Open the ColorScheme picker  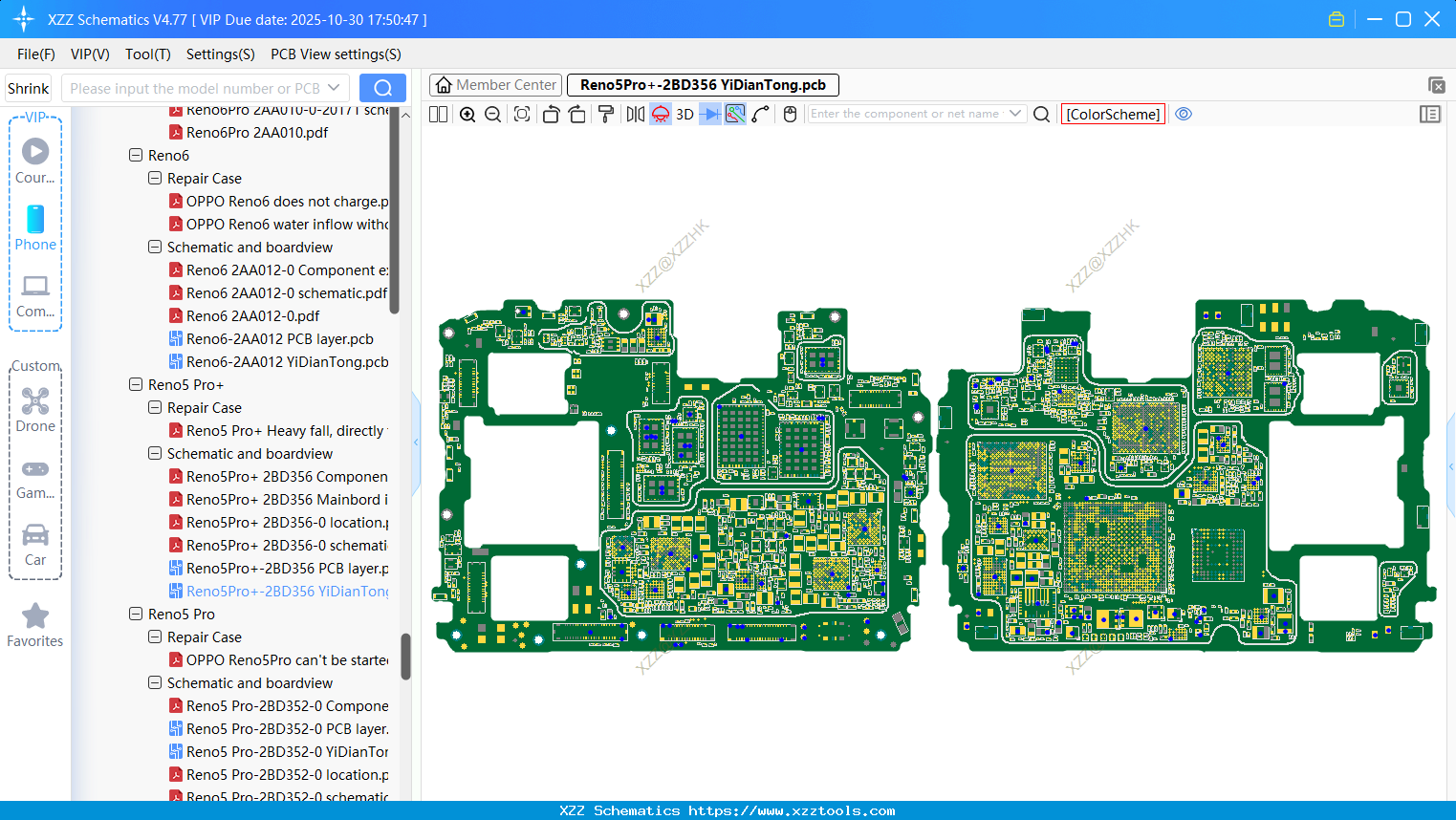(x=1113, y=115)
